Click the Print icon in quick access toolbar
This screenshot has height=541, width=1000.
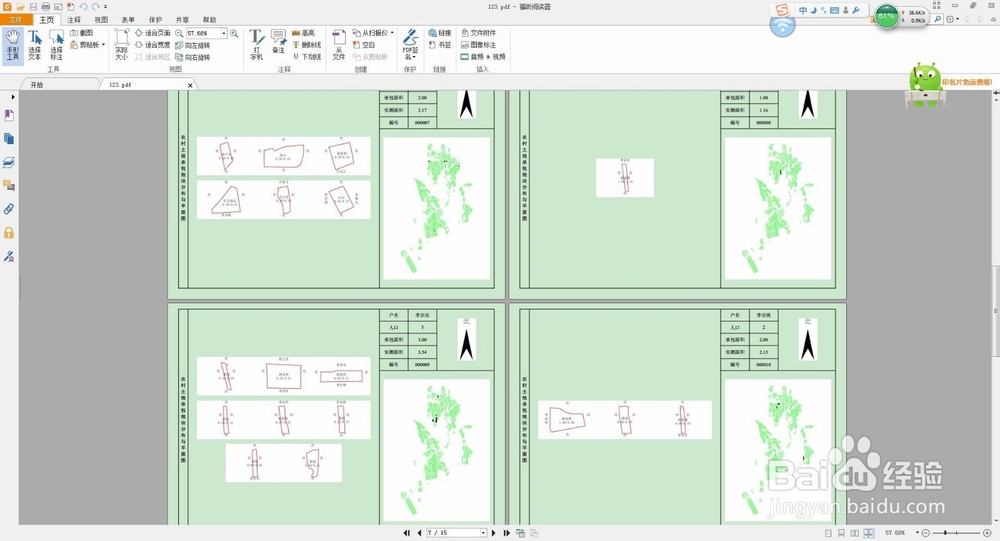tap(46, 6)
